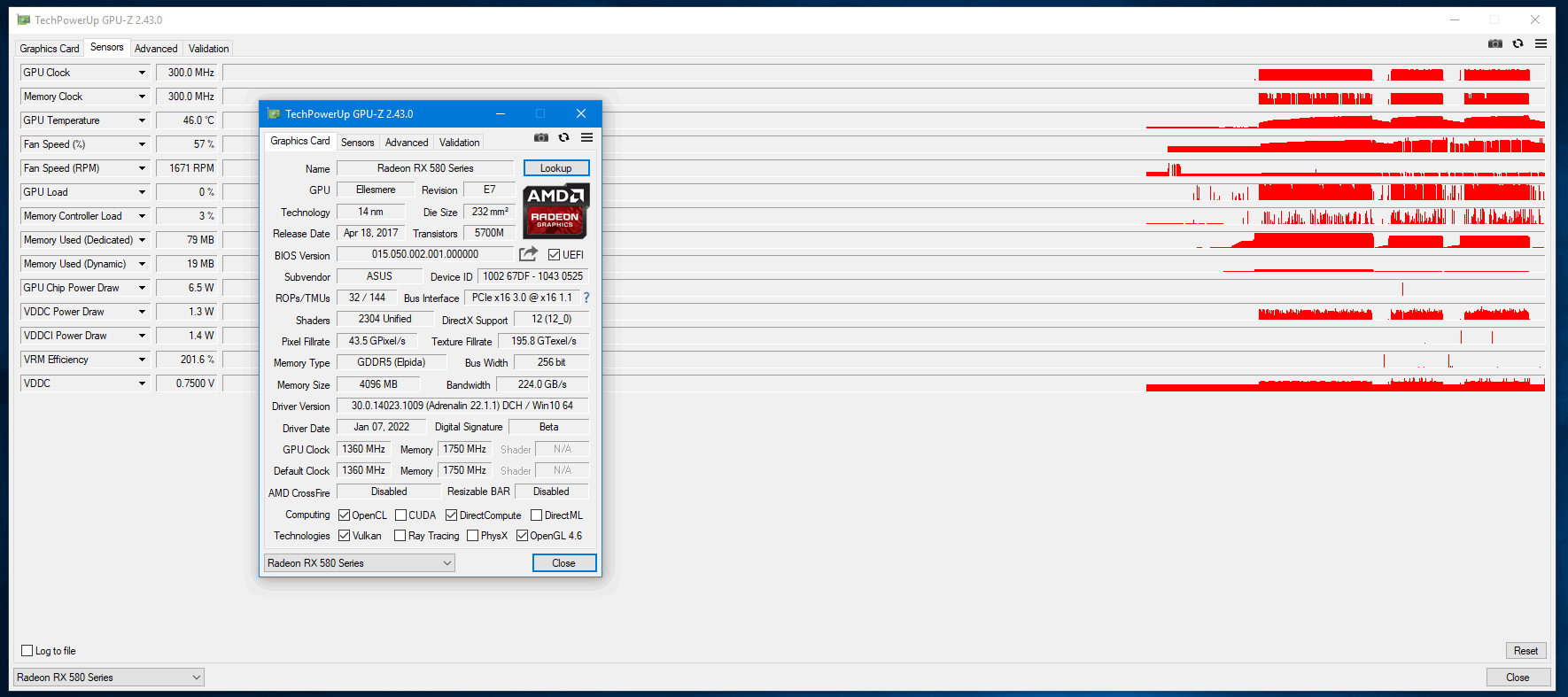Screen dimensions: 1568x697
Task: Click the BIOS Version field
Action: (x=425, y=254)
